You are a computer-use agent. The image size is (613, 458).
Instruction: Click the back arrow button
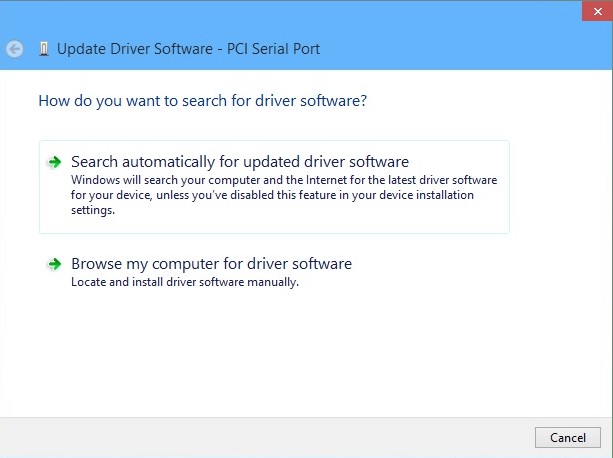pyautogui.click(x=14, y=48)
